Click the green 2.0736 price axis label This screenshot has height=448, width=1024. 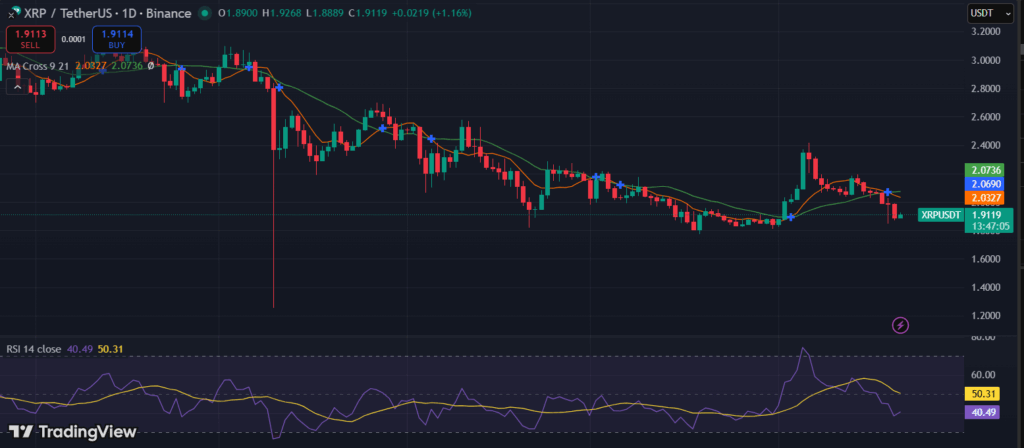click(x=982, y=170)
